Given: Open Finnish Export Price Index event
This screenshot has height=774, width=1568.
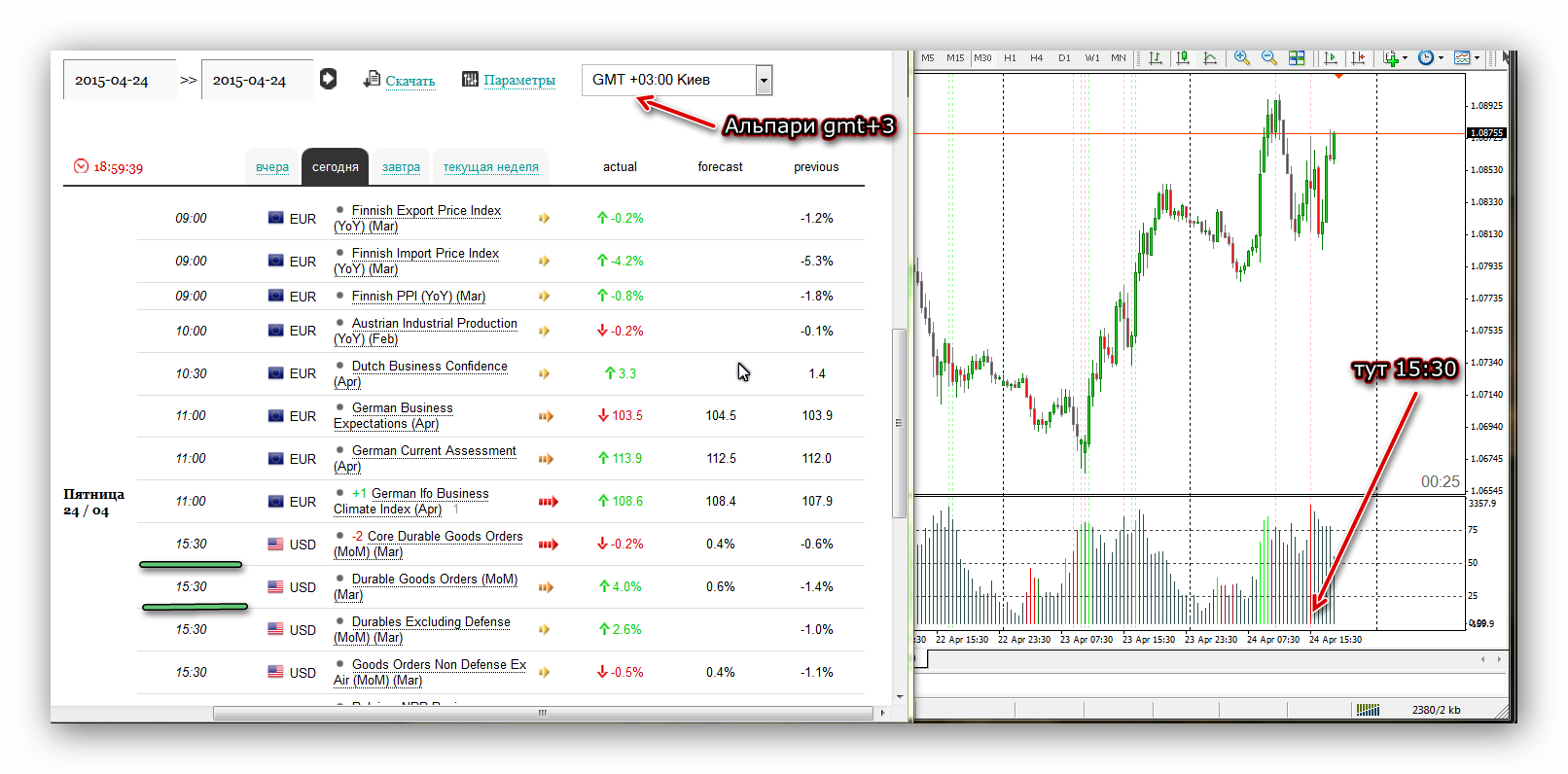Looking at the screenshot, I should (418, 218).
